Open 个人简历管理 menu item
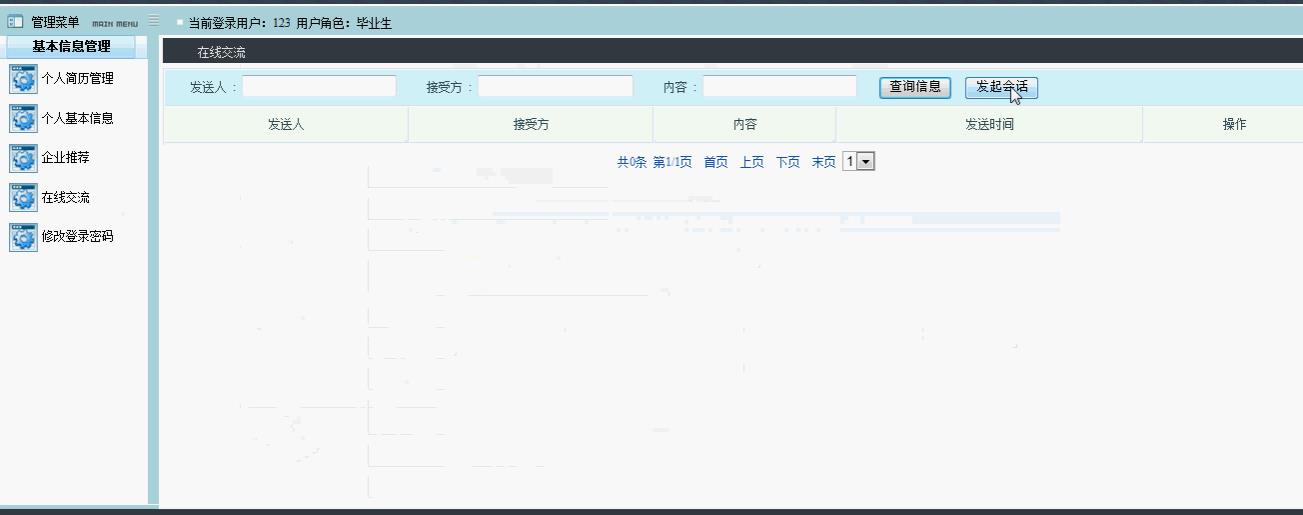The image size is (1303, 515). tap(77, 79)
